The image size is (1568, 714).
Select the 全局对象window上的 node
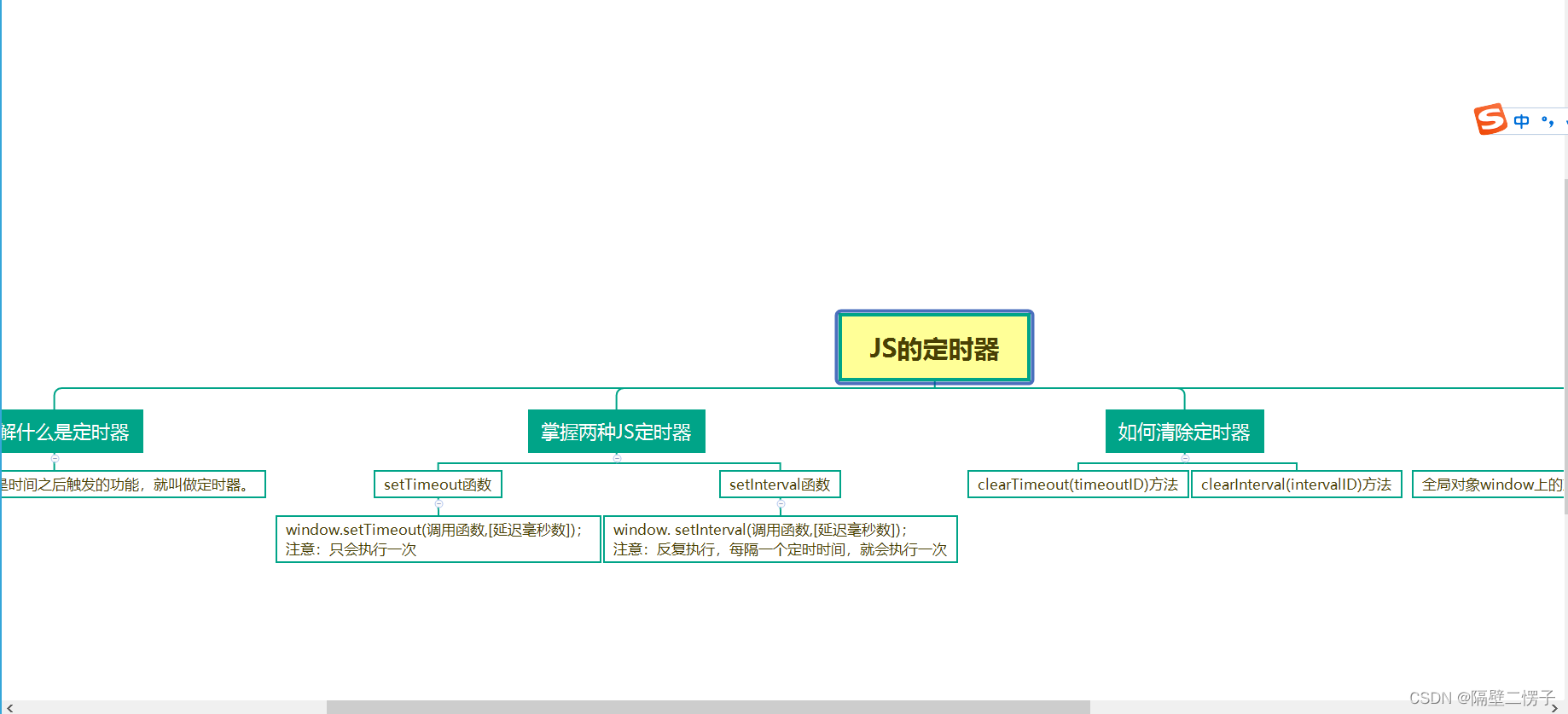1489,485
